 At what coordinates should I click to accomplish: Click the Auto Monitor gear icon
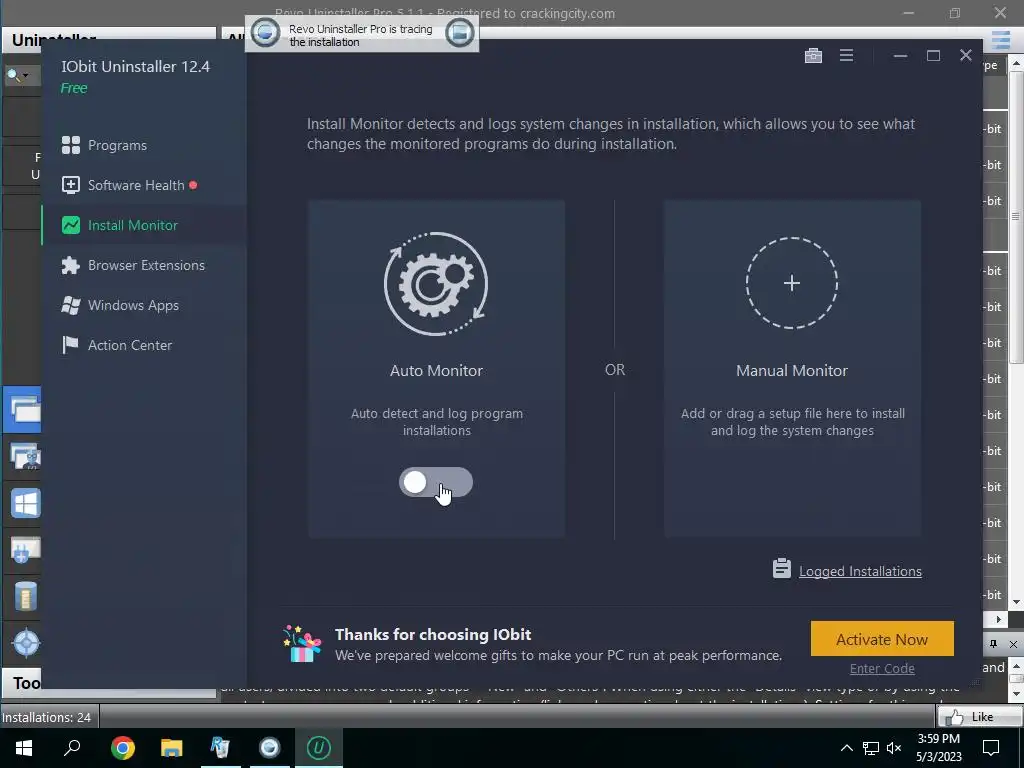[436, 283]
